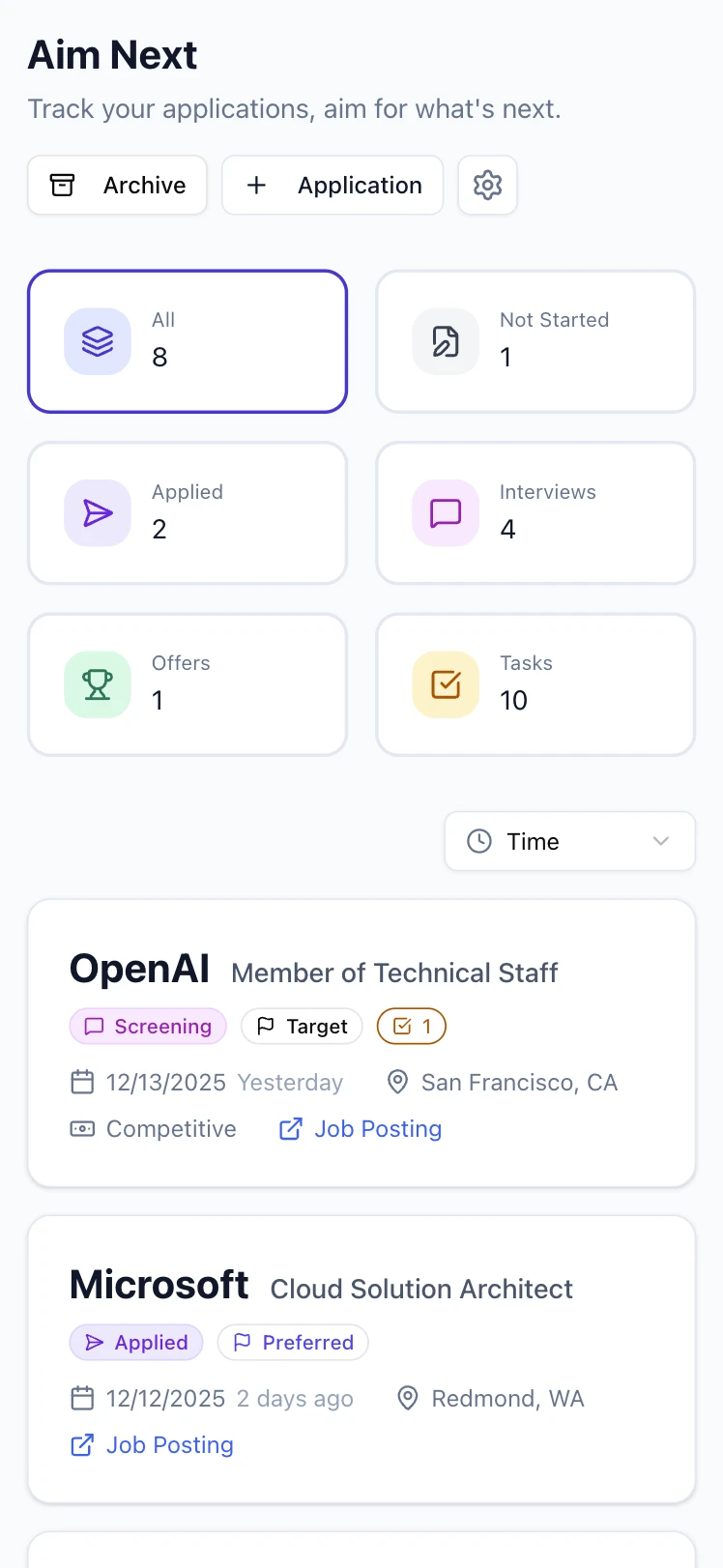Screen dimensions: 723x1568
Task: Click the Preferred flag badge on Microsoft
Action: click(x=293, y=1343)
